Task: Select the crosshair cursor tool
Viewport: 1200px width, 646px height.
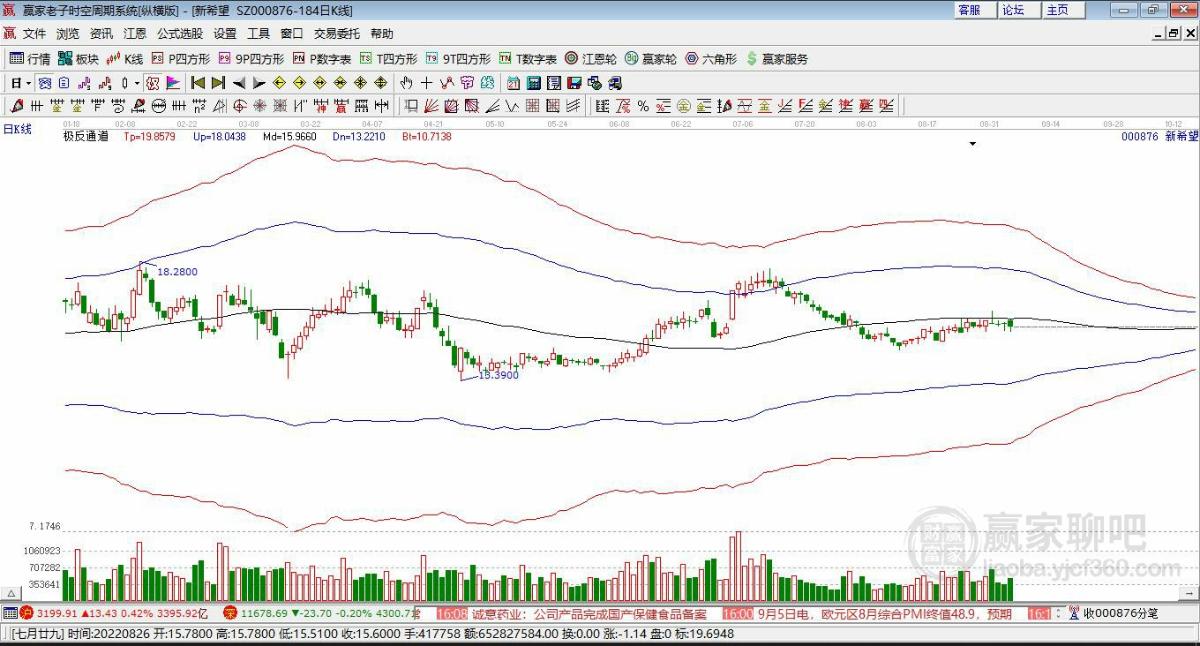Action: (x=426, y=82)
